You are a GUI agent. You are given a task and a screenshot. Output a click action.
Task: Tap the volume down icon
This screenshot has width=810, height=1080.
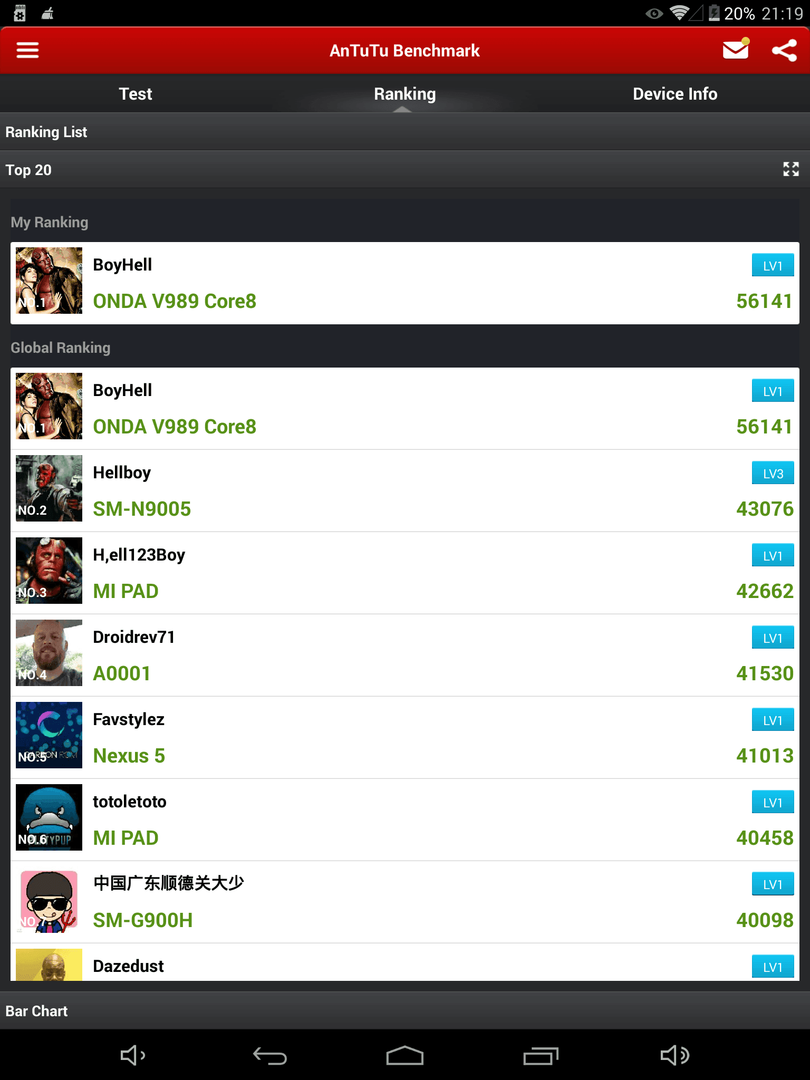[133, 1055]
